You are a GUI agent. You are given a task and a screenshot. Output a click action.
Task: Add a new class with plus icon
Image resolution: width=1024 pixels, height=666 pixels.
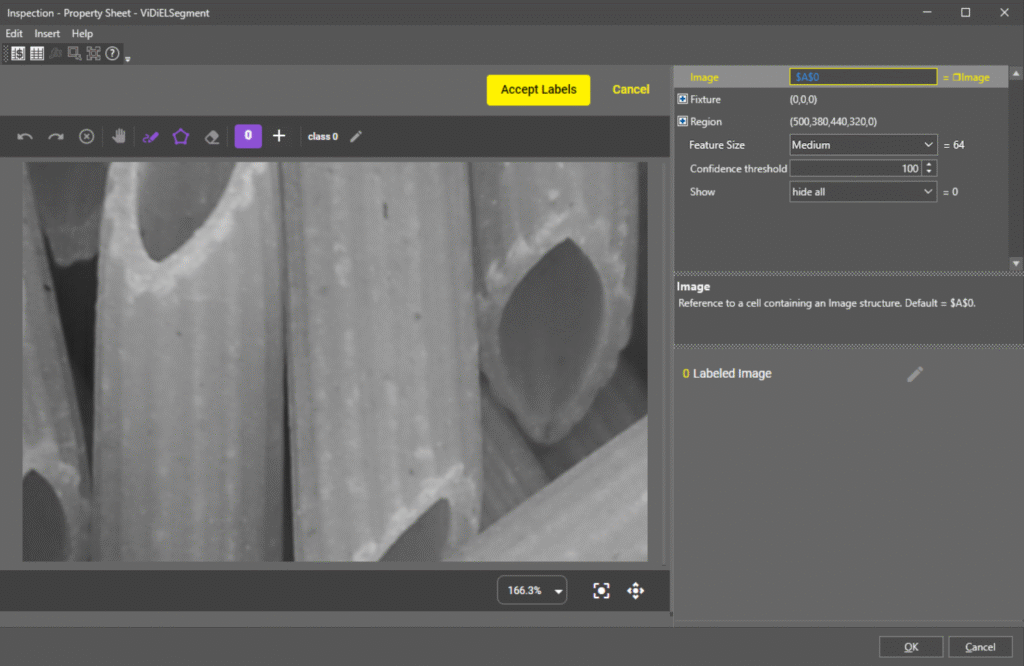279,136
